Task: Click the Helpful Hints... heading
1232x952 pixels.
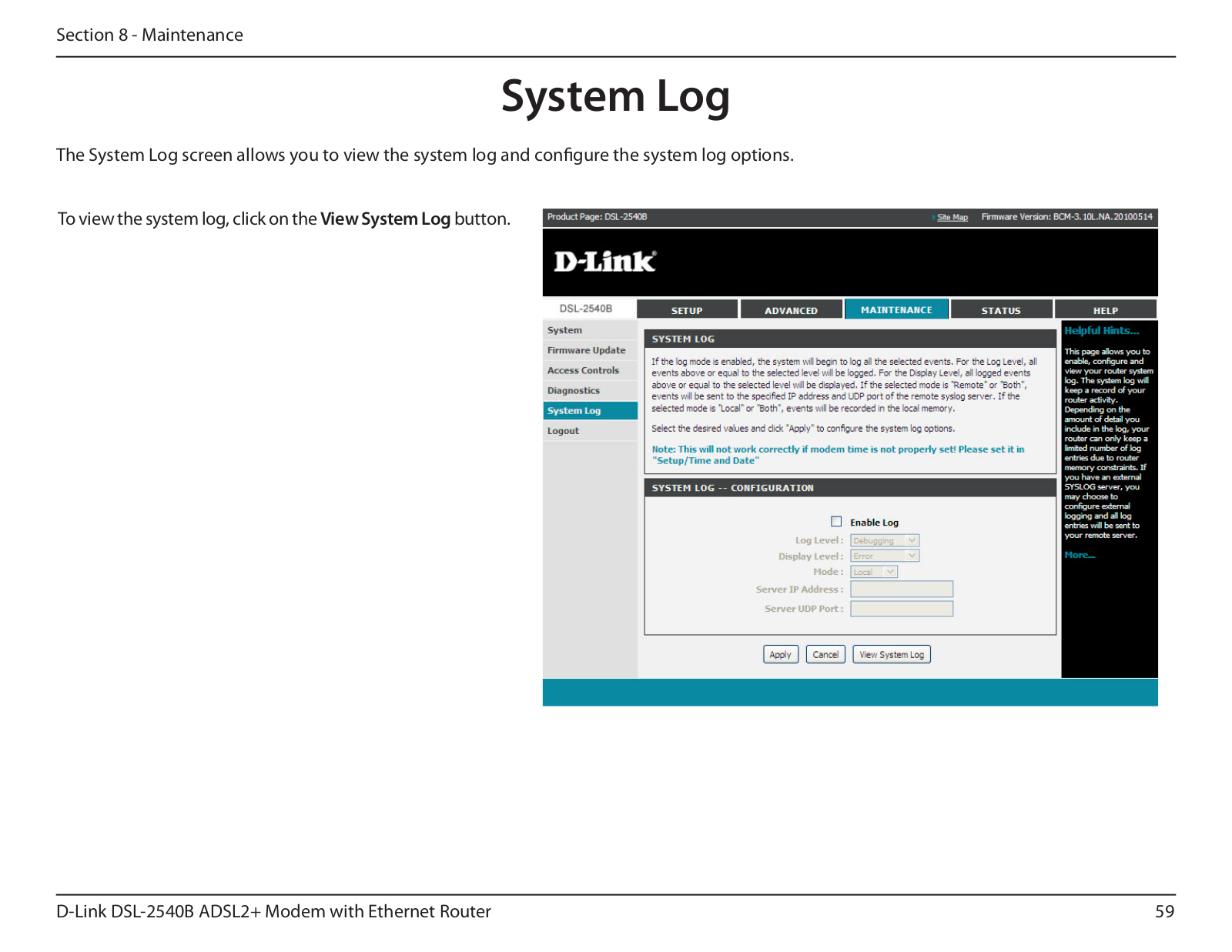Action: pos(1102,330)
